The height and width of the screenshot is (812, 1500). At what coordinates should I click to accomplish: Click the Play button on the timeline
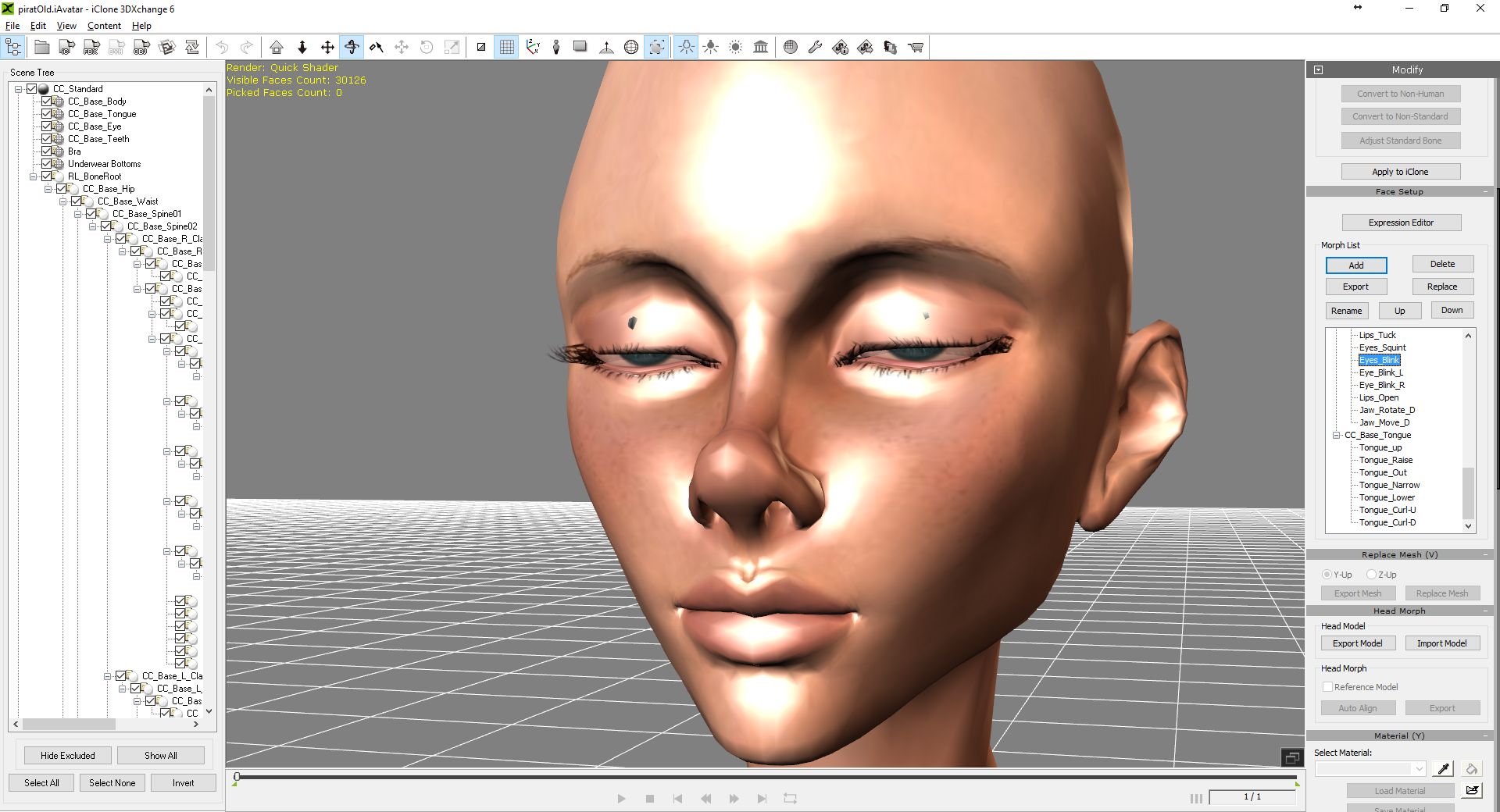(x=621, y=799)
